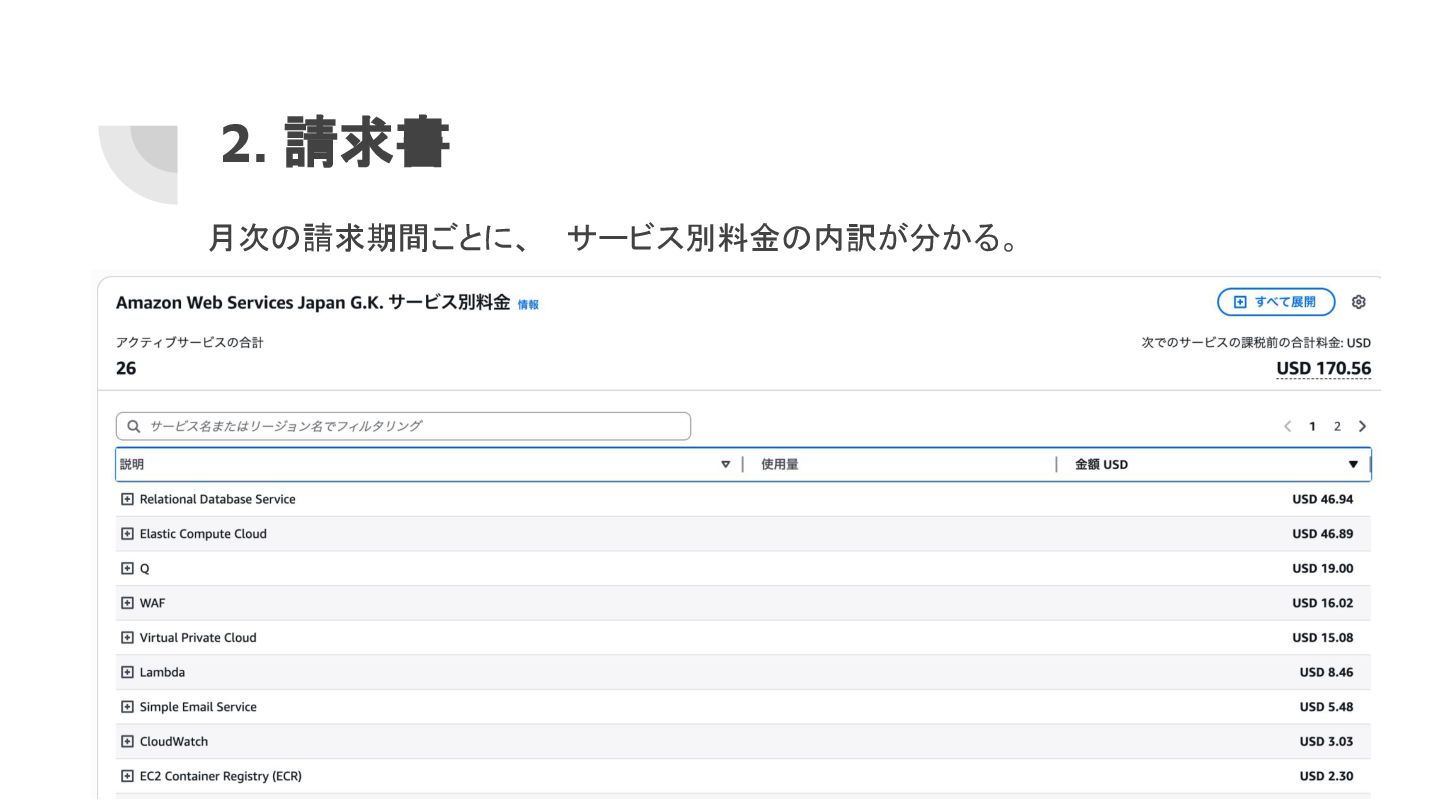
Task: Select the USD 2.30 amount
Action: [1326, 776]
